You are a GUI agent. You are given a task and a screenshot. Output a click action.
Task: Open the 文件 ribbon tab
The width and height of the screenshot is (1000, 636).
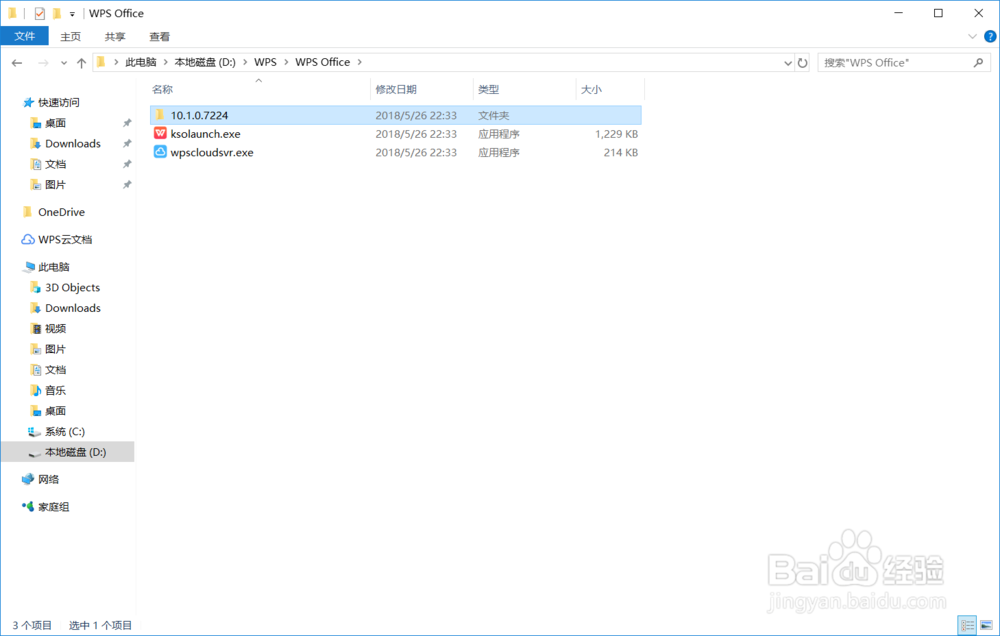(24, 36)
